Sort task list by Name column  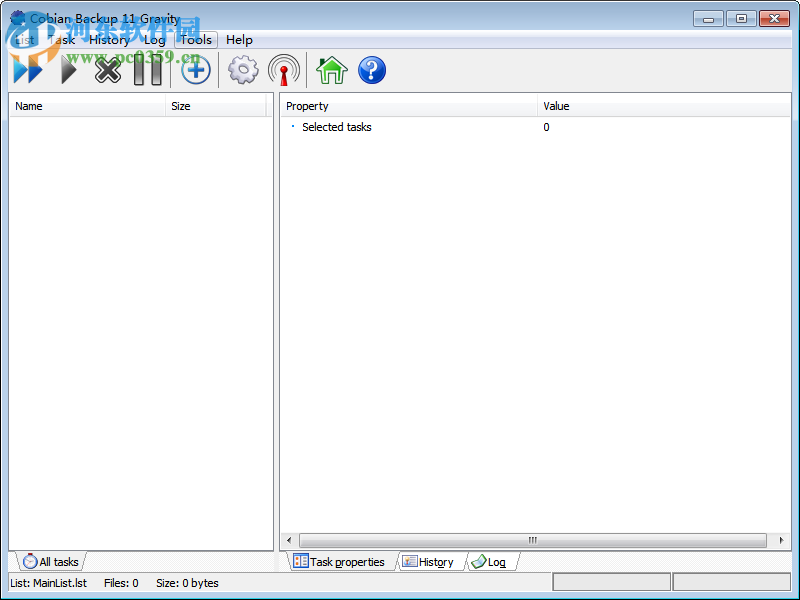87,106
